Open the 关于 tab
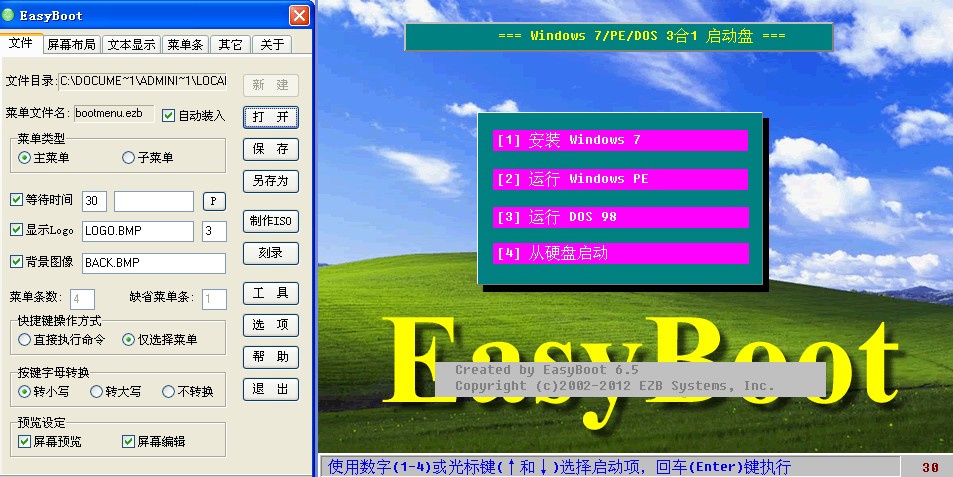953x477 pixels. 272,44
